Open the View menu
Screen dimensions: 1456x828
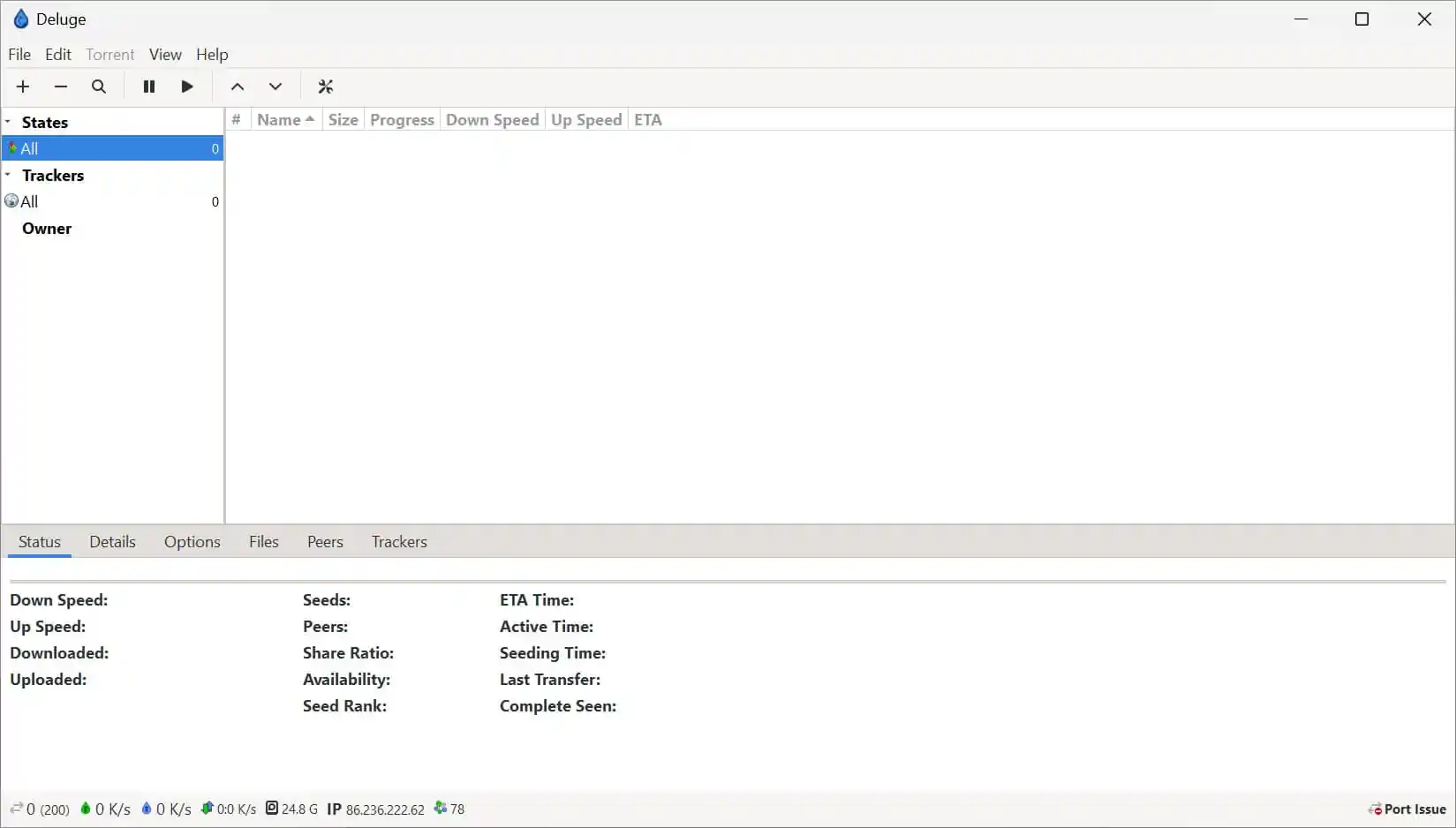point(165,54)
